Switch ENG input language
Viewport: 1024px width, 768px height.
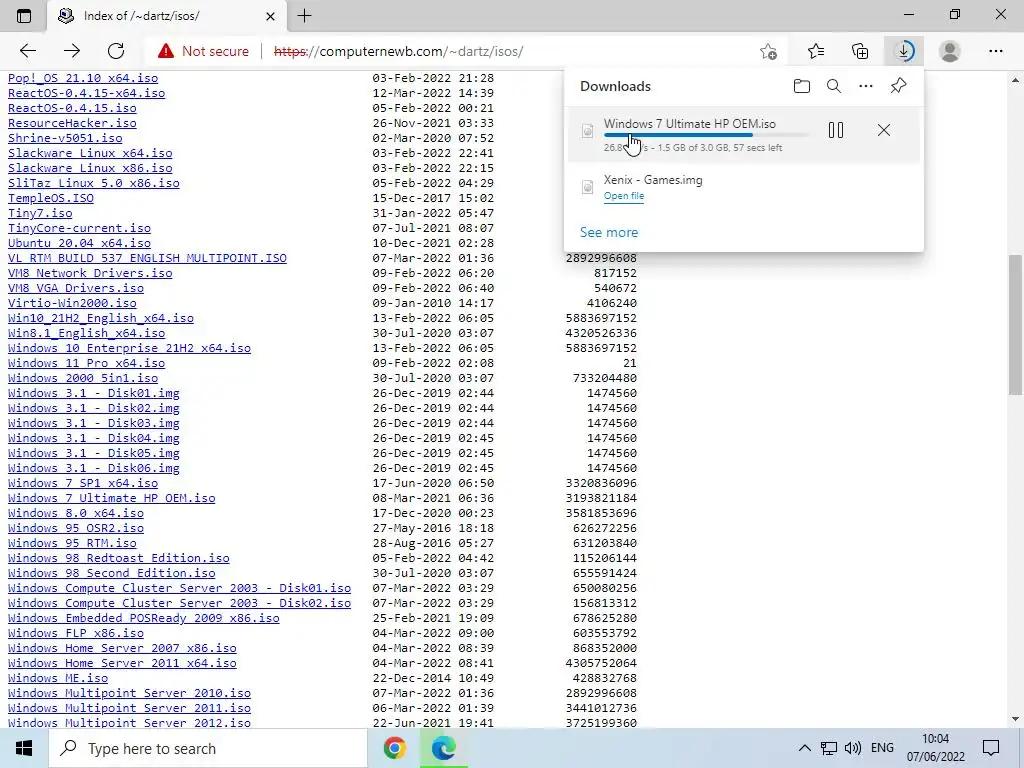point(882,748)
